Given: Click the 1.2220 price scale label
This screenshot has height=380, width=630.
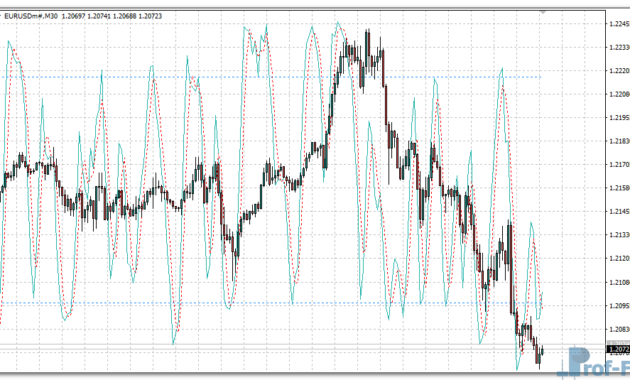Looking at the screenshot, I should click(620, 71).
